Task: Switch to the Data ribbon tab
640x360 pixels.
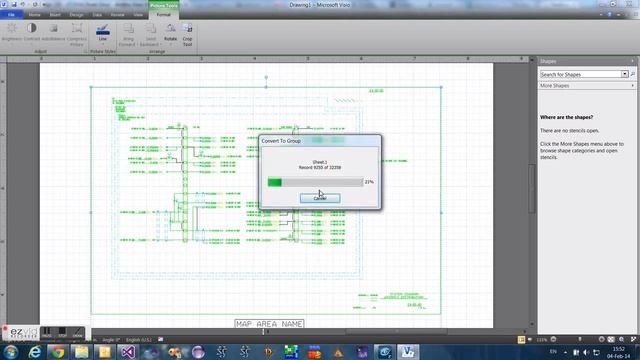Action: (x=97, y=15)
